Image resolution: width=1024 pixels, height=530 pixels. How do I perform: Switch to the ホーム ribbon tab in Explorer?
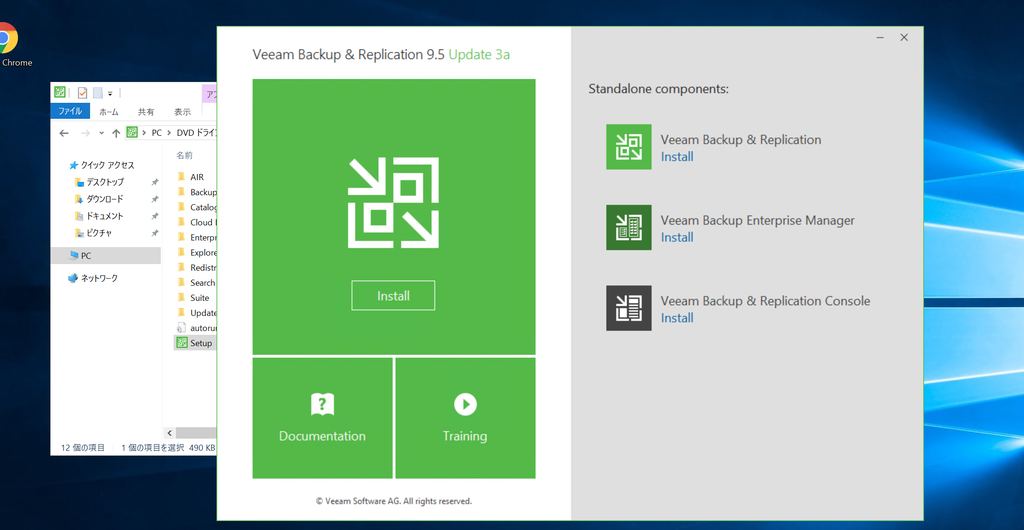pyautogui.click(x=108, y=112)
